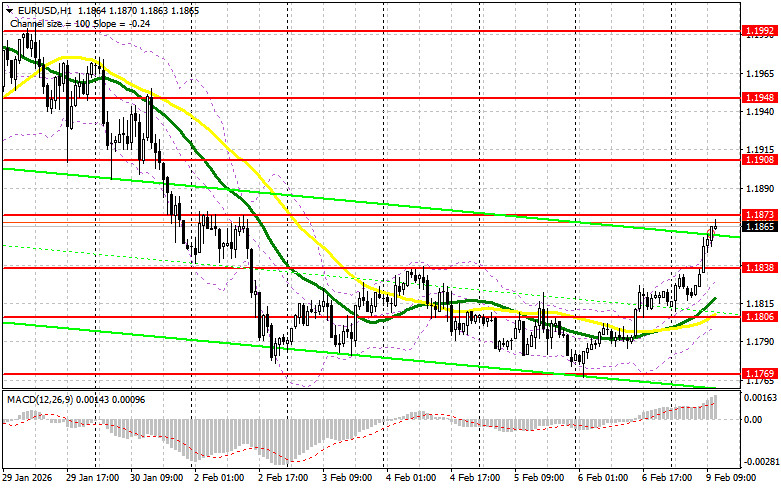Viewport: 781px width, 489px height.
Task: Click the red 1.1806 price level label
Action: click(x=760, y=316)
